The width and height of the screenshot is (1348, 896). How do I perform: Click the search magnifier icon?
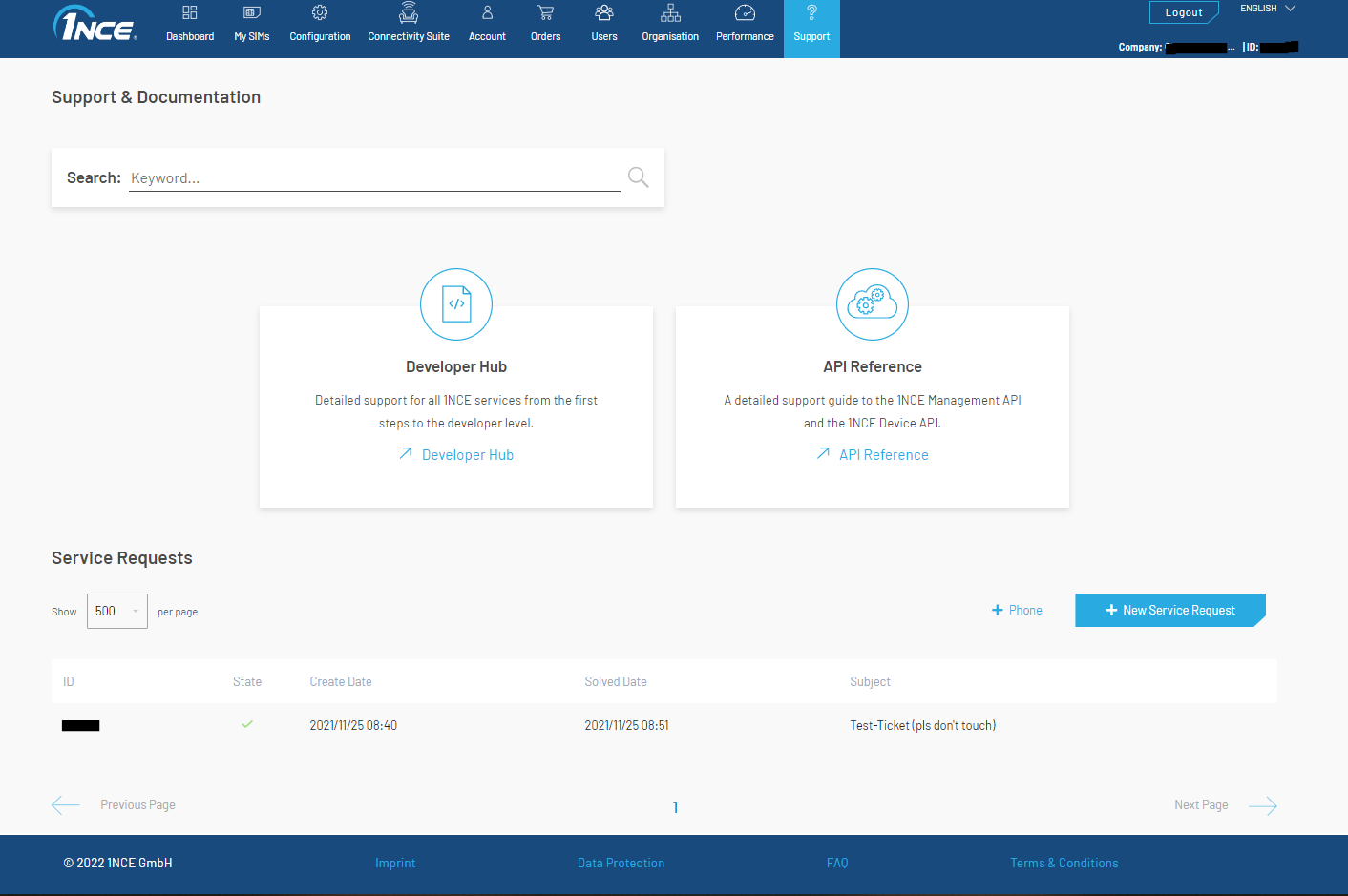(638, 177)
